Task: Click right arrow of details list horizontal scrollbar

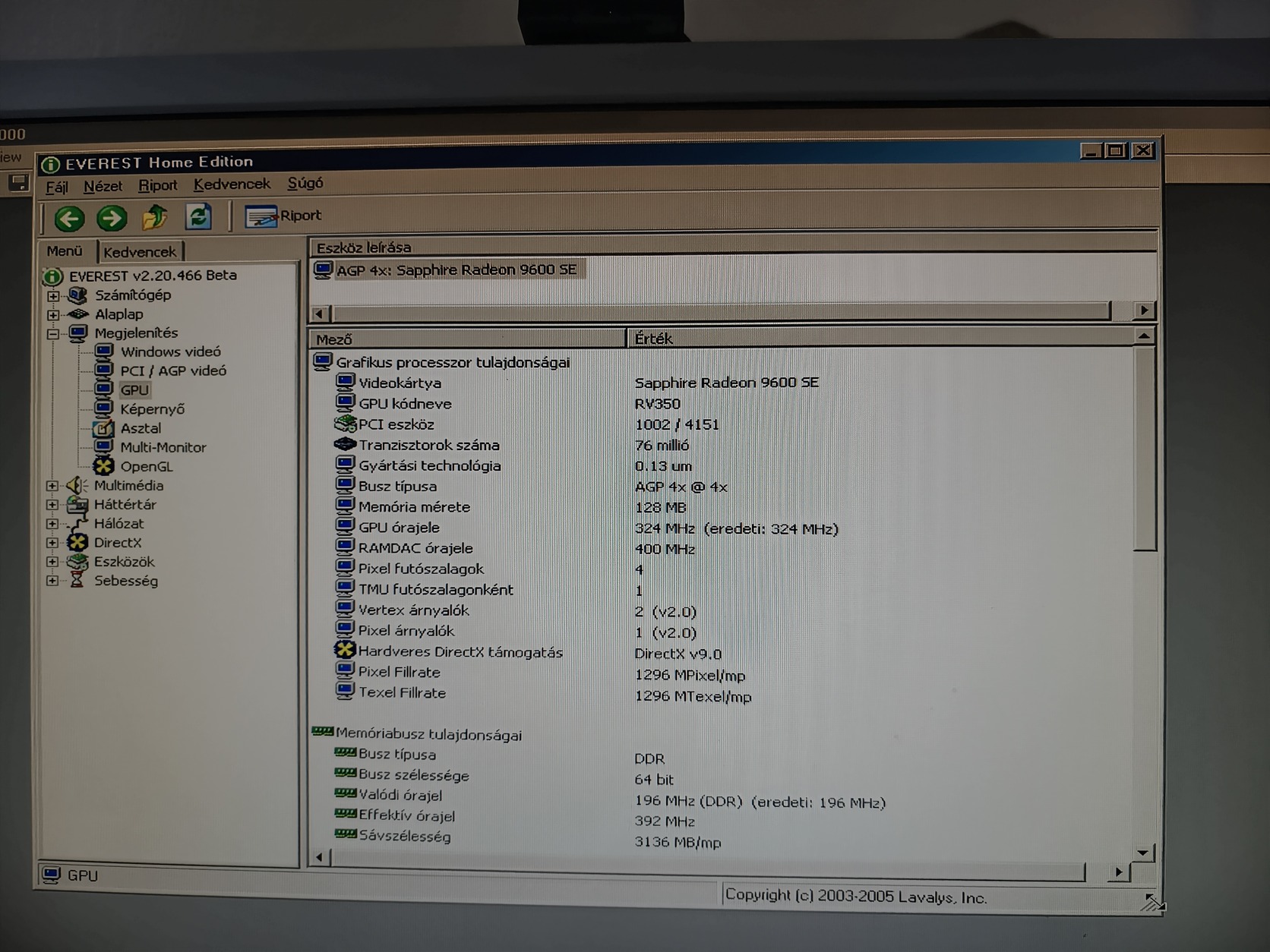Action: 1118,872
